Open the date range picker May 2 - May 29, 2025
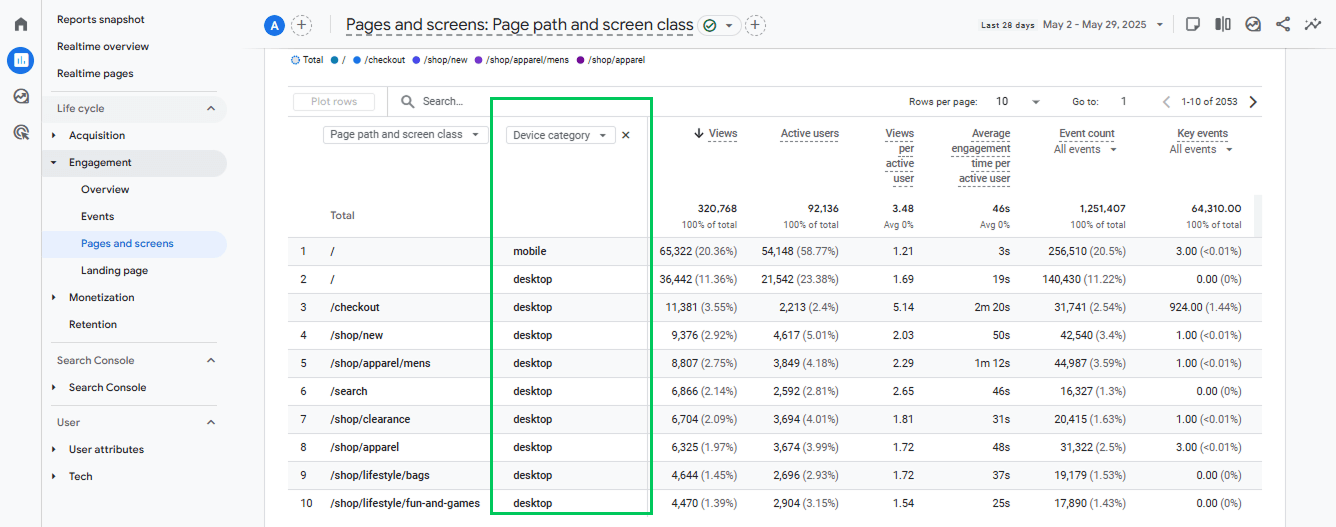The image size is (1336, 527). (x=1102, y=24)
